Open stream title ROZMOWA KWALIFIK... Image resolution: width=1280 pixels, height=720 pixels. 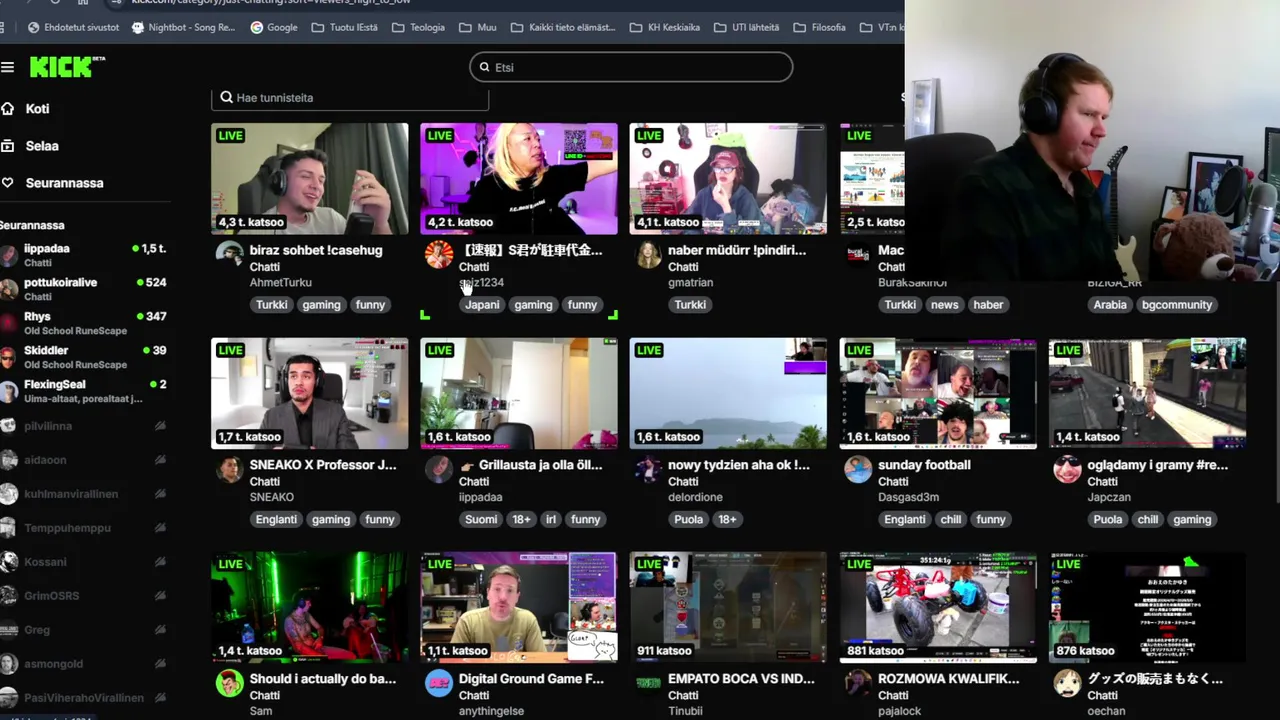(948, 679)
